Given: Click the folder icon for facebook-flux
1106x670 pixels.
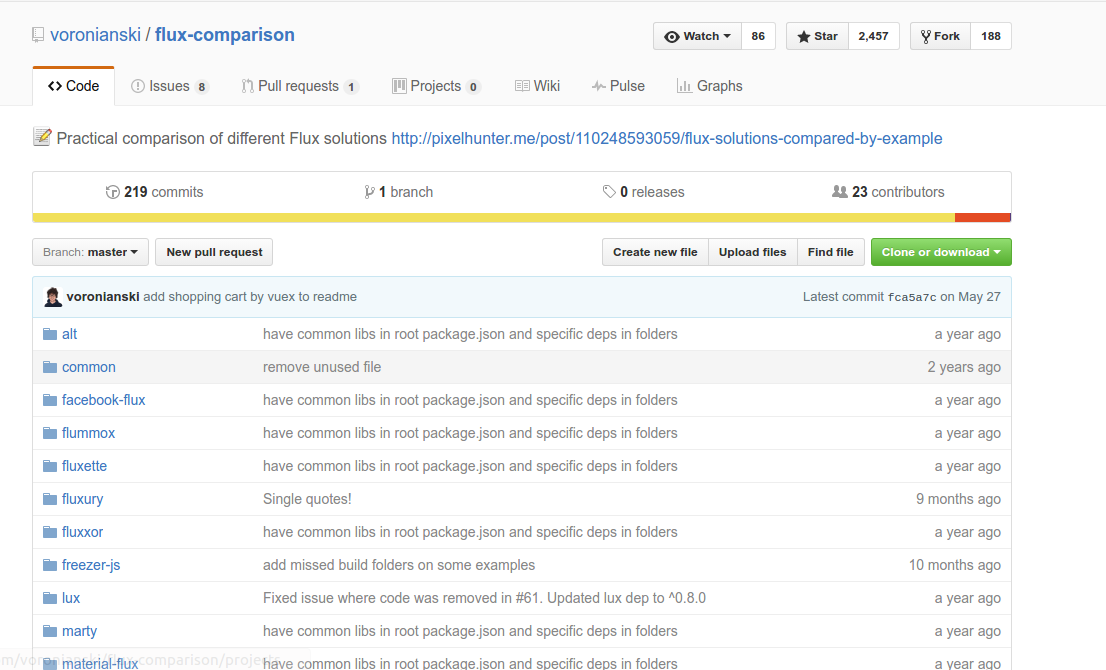Looking at the screenshot, I should pyautogui.click(x=49, y=401).
